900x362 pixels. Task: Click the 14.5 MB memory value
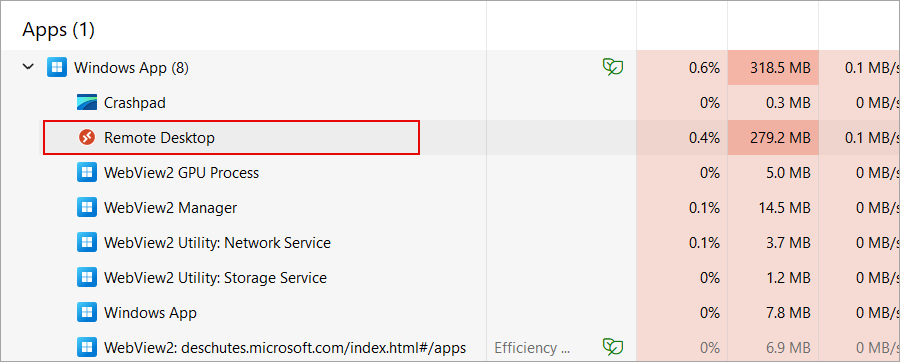click(x=784, y=208)
